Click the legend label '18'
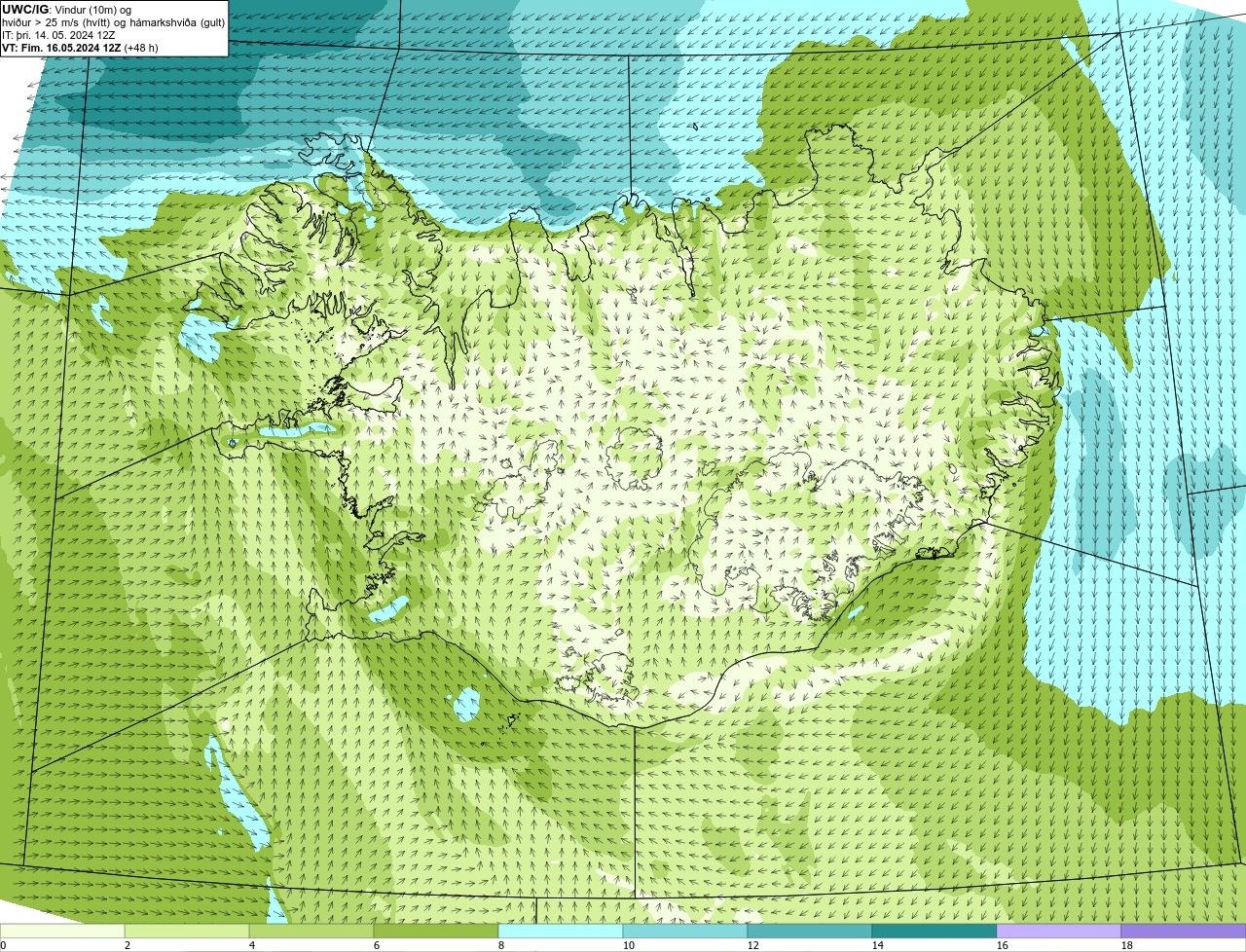Image resolution: width=1246 pixels, height=952 pixels. tap(1127, 945)
